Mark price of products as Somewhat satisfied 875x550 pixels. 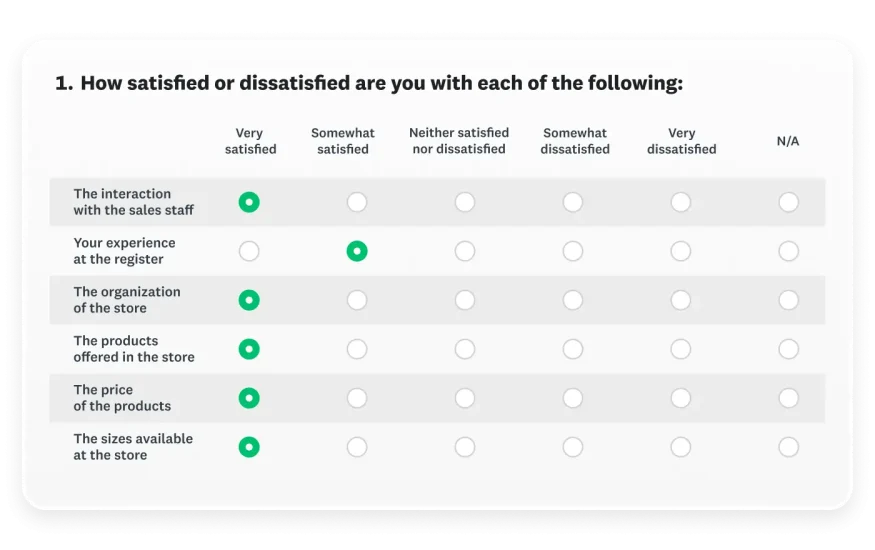tap(357, 399)
